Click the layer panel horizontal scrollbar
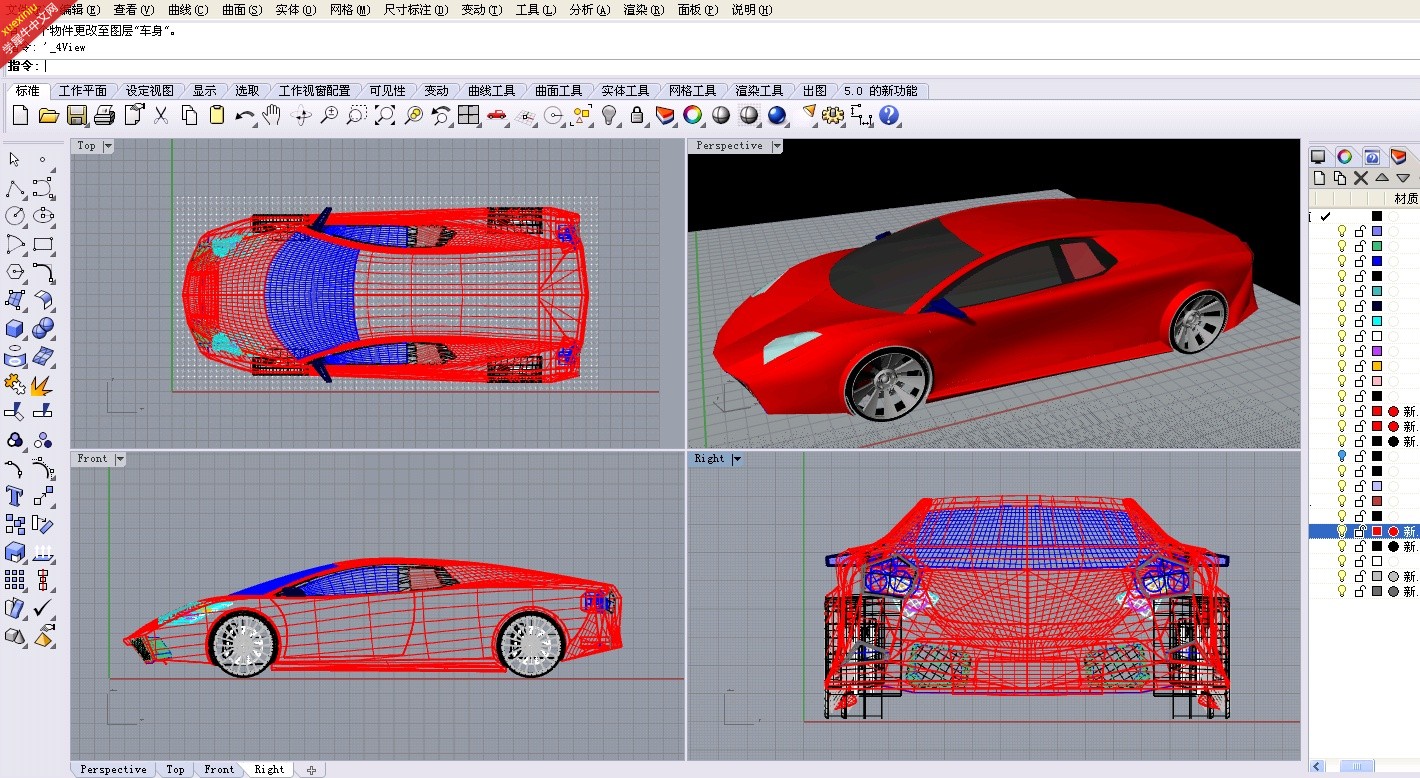 [x=1357, y=767]
